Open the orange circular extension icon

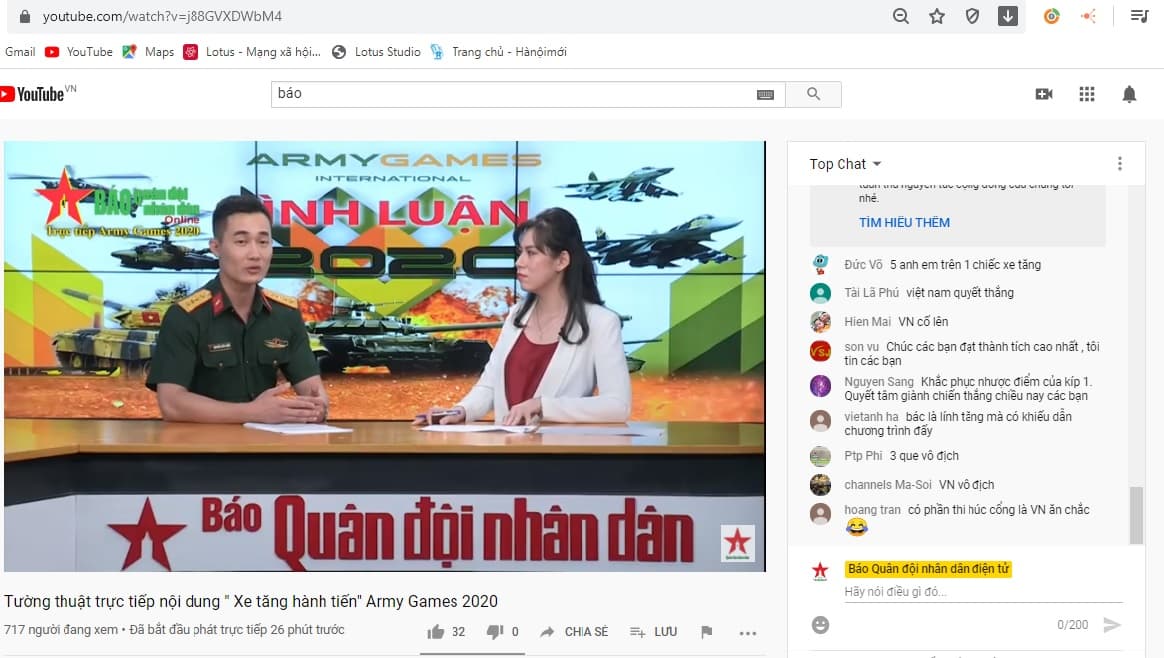(x=1051, y=16)
